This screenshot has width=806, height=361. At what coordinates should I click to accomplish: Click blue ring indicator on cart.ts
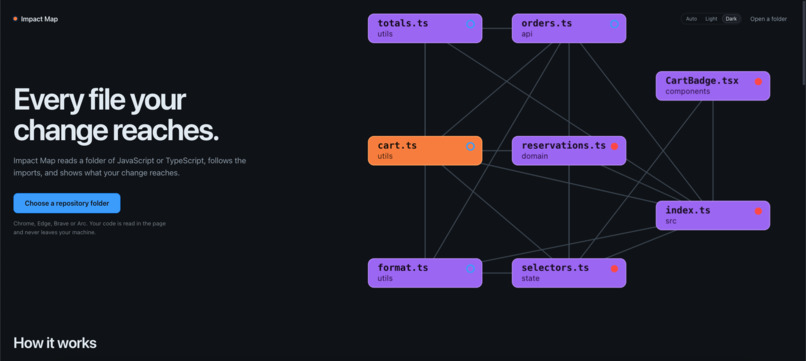tap(470, 147)
